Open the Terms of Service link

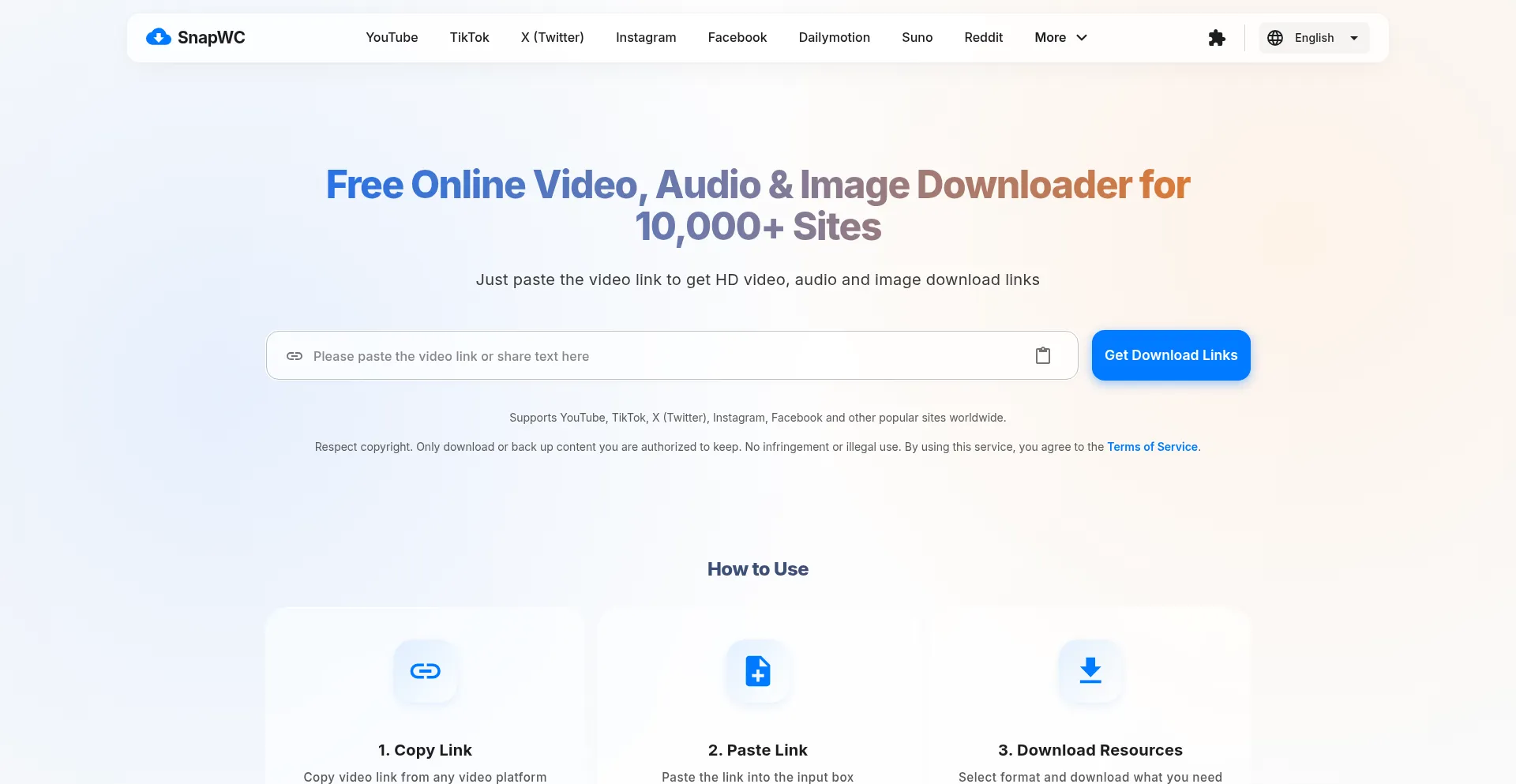(x=1152, y=447)
